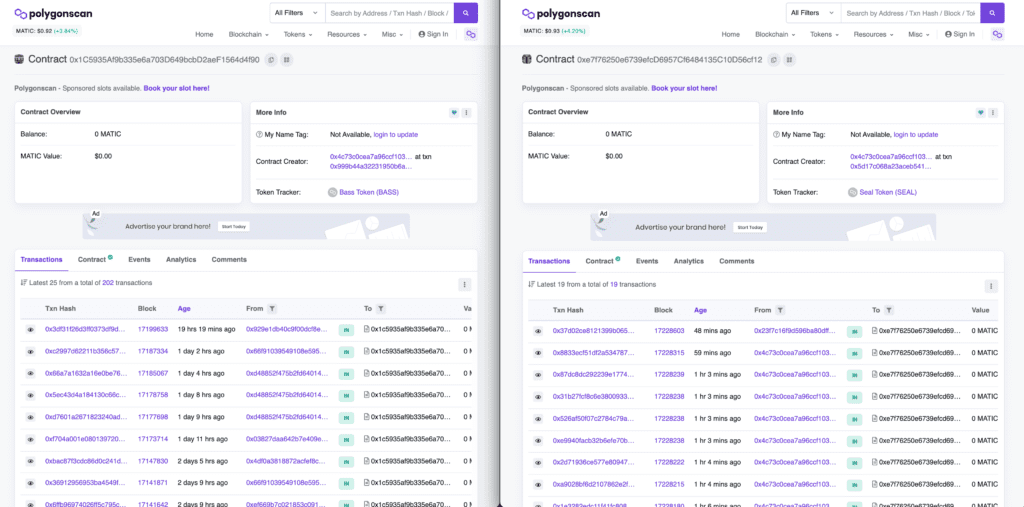Click Home in right window navbar
This screenshot has height=507, width=1024.
[731, 35]
